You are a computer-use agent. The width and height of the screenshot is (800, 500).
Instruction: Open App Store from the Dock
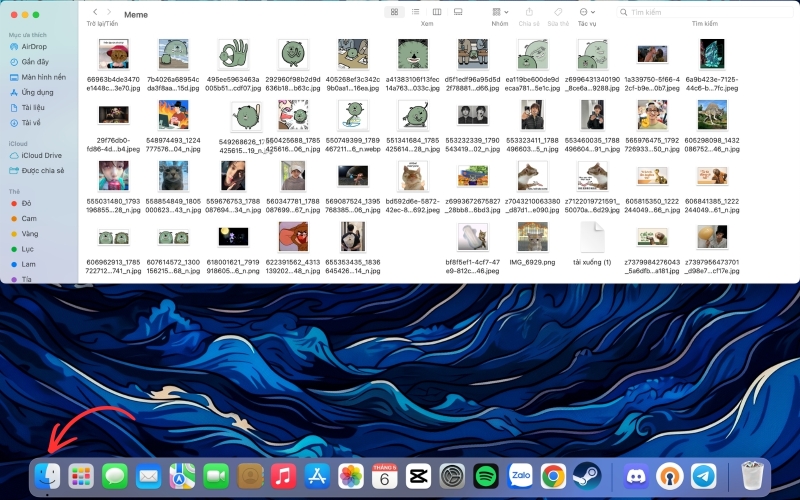click(317, 477)
